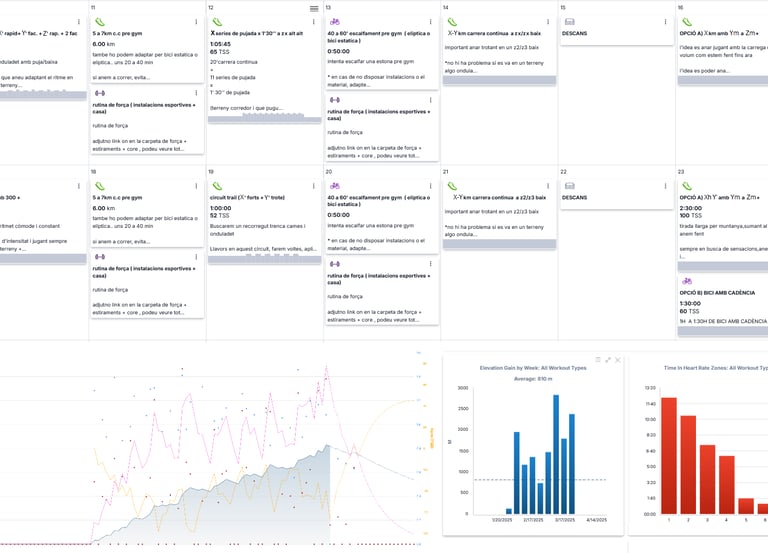Click the zone 1 red bar in Heart Rate Zones
This screenshot has width=768, height=553.
669,456
